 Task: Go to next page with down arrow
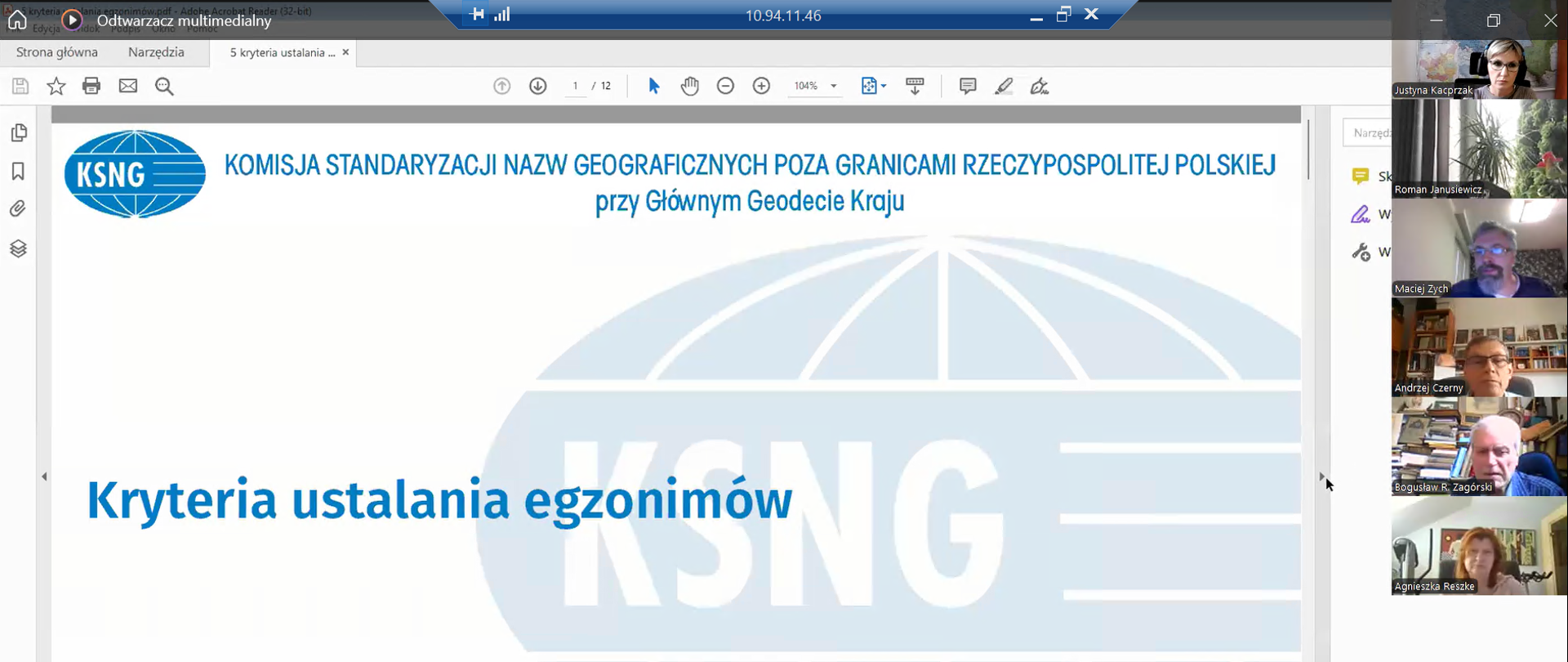537,86
